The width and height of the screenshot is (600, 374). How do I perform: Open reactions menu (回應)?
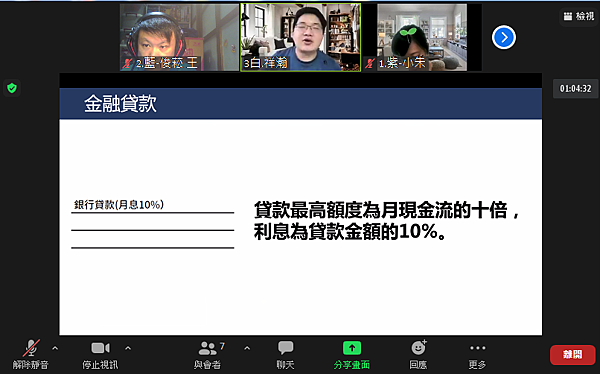tap(418, 354)
